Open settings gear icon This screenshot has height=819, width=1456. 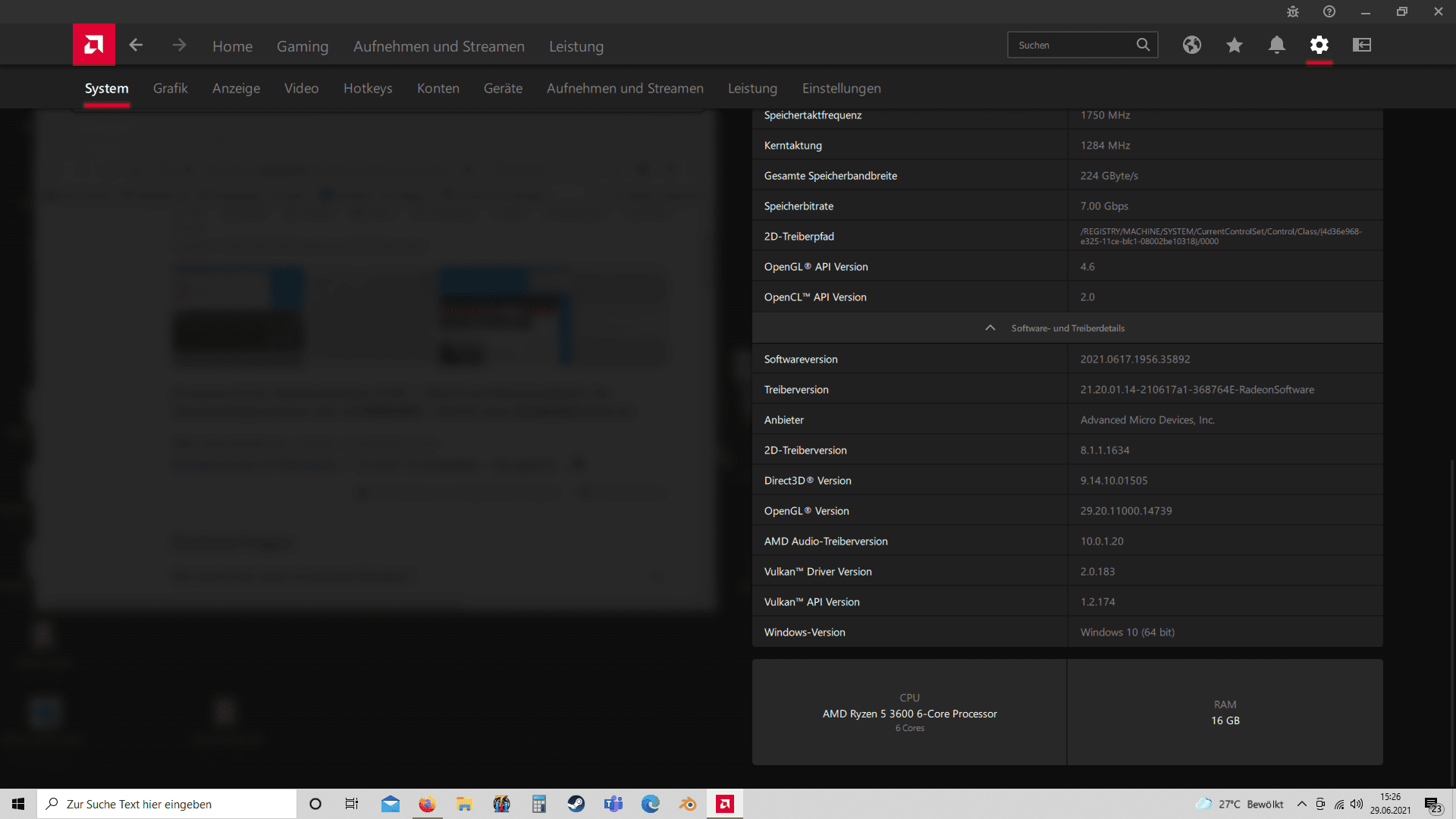(x=1319, y=45)
